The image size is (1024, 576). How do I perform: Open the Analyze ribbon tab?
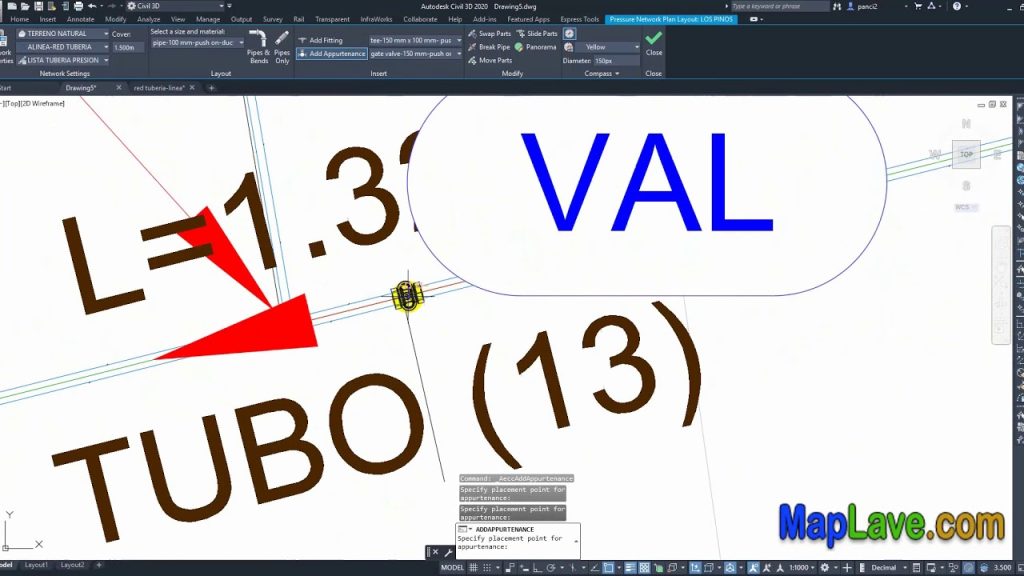[x=148, y=19]
